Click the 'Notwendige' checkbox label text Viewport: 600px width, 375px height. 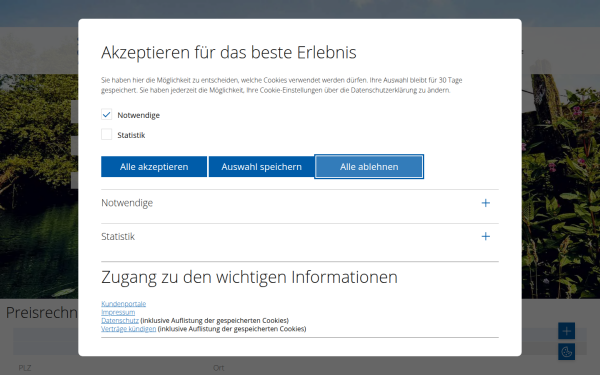click(x=138, y=115)
